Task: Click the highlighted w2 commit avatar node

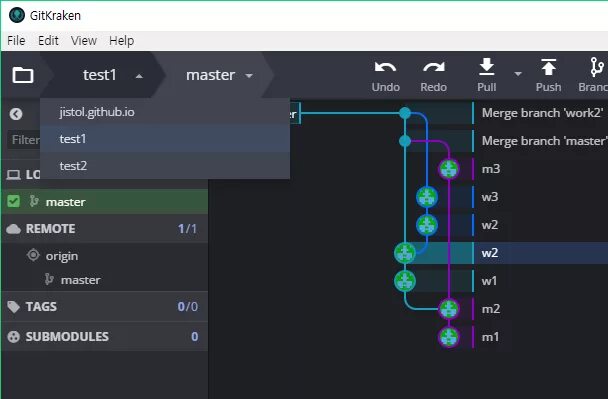Action: click(x=405, y=253)
